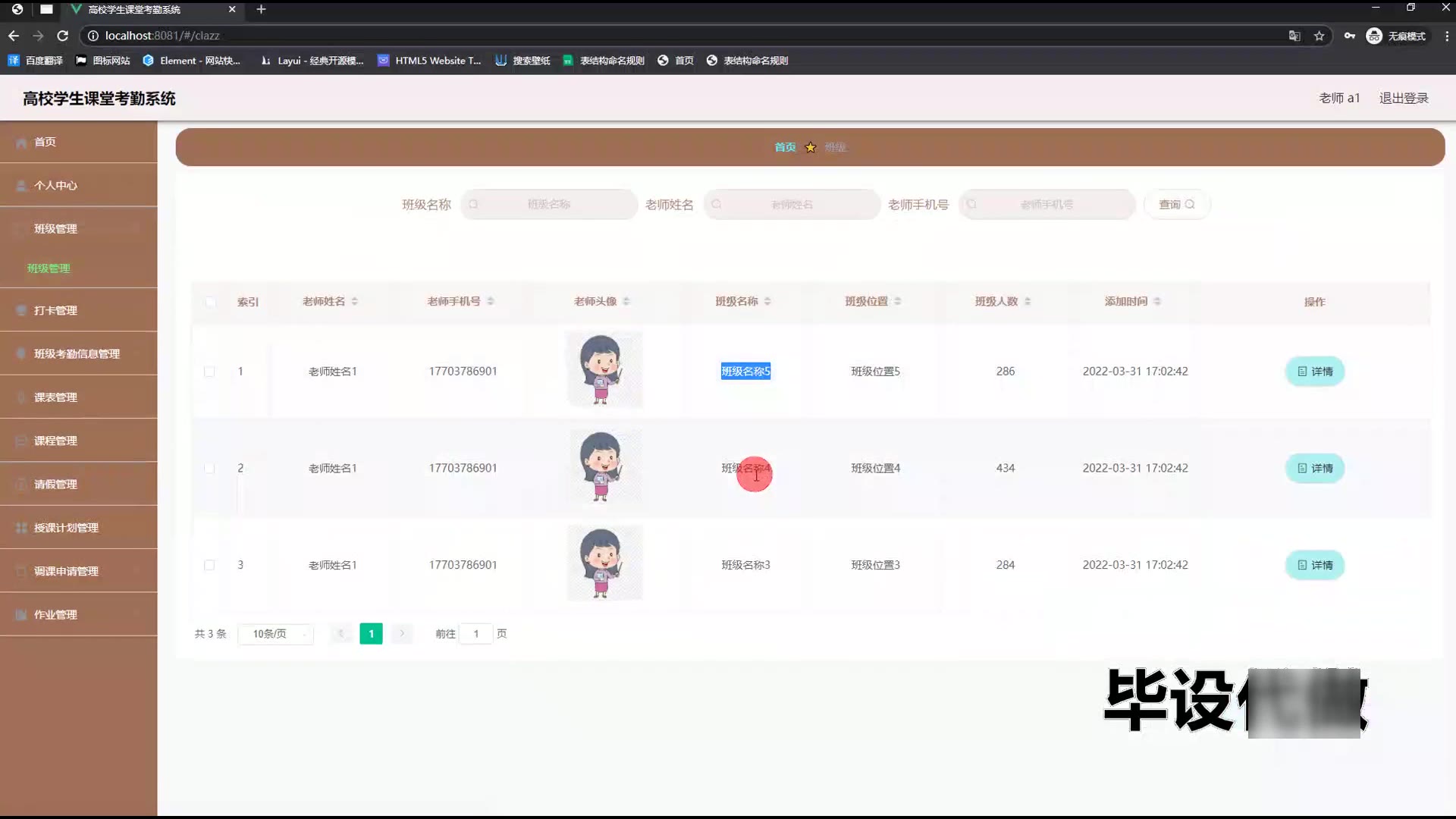Expand 课表管理 sidebar menu

pyautogui.click(x=78, y=397)
